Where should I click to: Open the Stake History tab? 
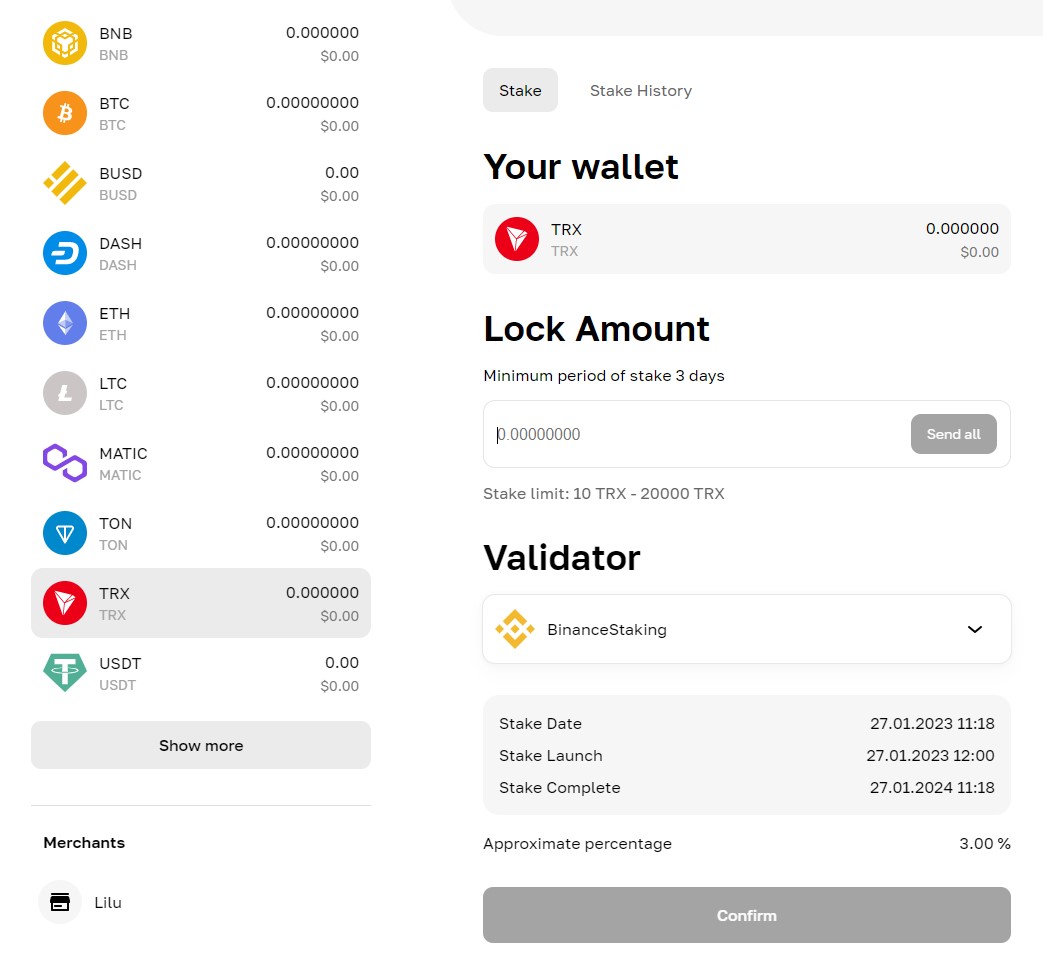[640, 90]
